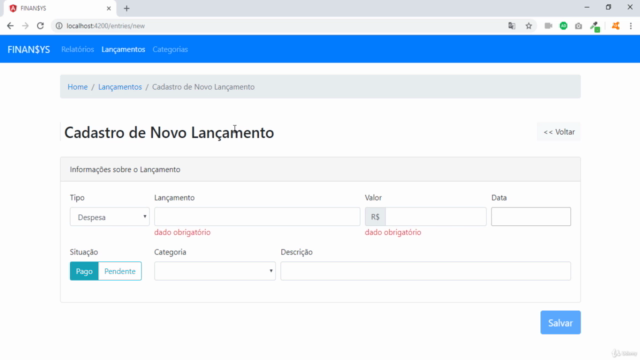This screenshot has height=360, width=640.
Task: Open the green pen extension icon
Action: click(x=595, y=27)
